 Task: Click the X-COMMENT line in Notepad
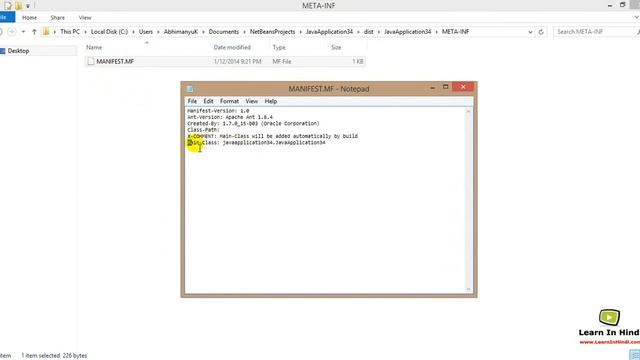[x=272, y=136]
